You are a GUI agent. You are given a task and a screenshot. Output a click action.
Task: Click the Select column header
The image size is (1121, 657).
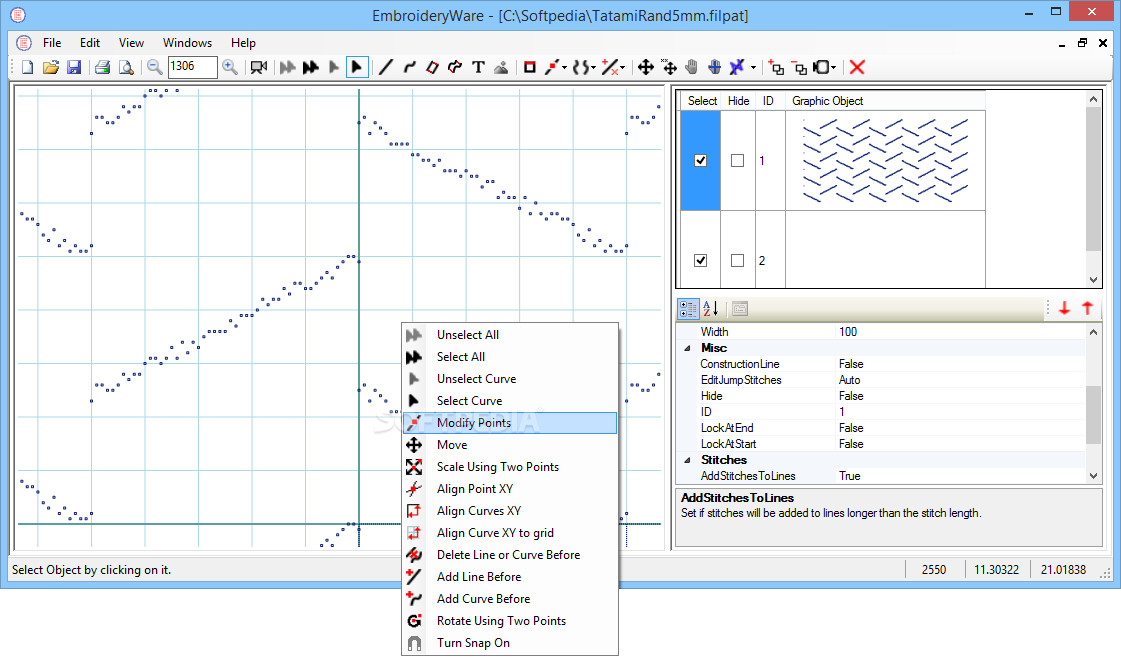(701, 101)
